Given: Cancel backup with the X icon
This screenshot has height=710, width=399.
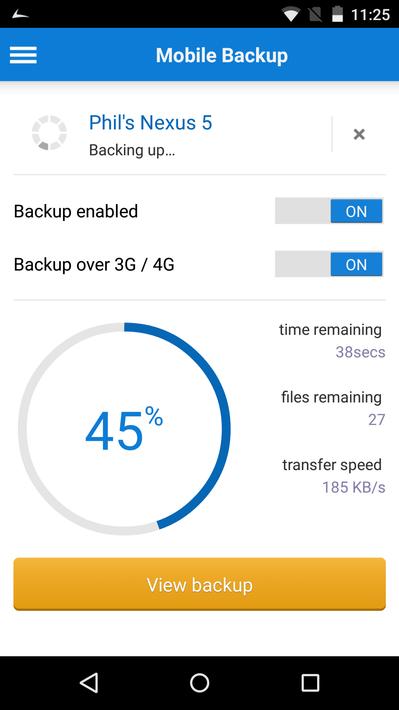Looking at the screenshot, I should (359, 134).
